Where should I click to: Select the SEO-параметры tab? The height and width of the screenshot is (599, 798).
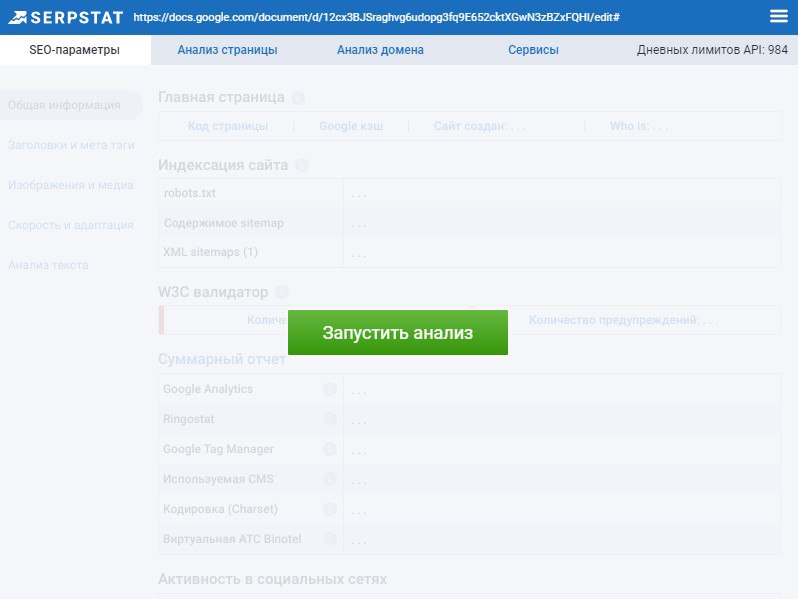(75, 50)
